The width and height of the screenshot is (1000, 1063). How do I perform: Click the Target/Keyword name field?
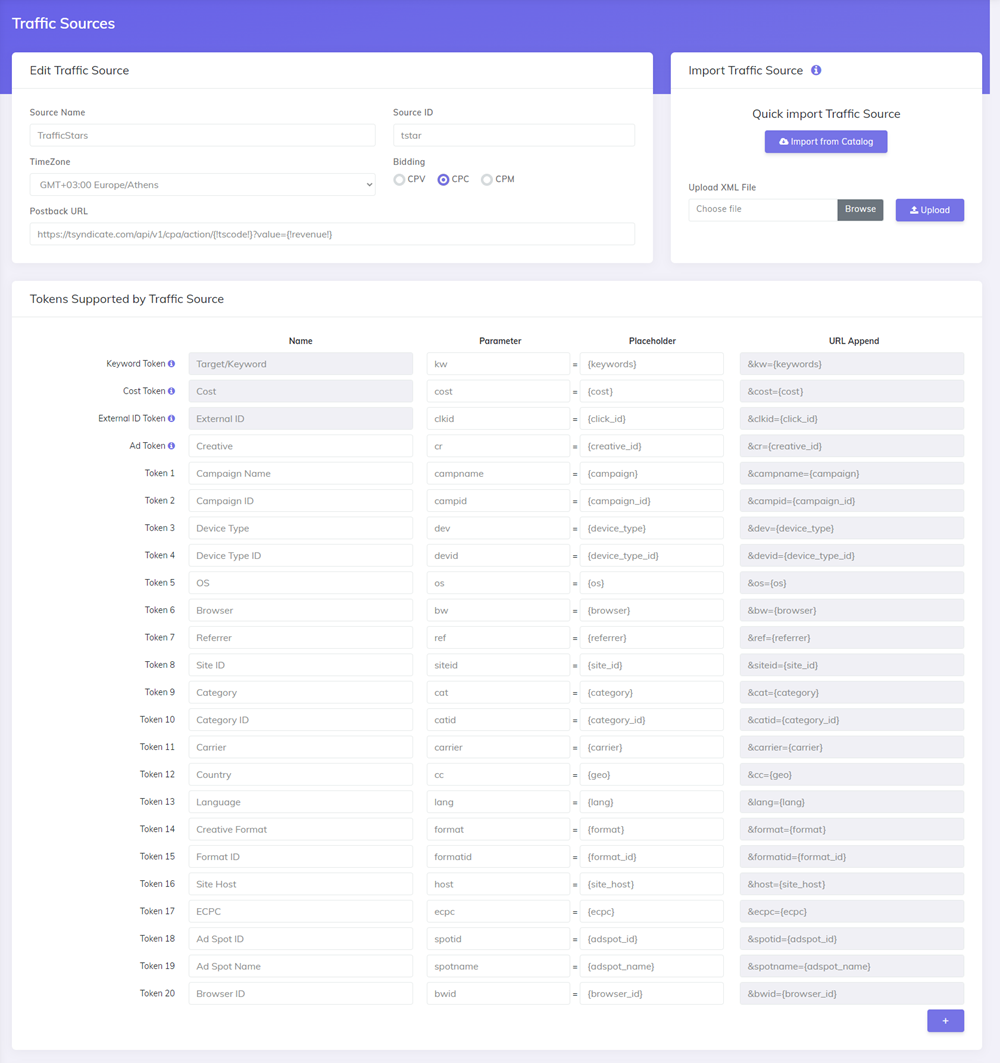[x=300, y=364]
